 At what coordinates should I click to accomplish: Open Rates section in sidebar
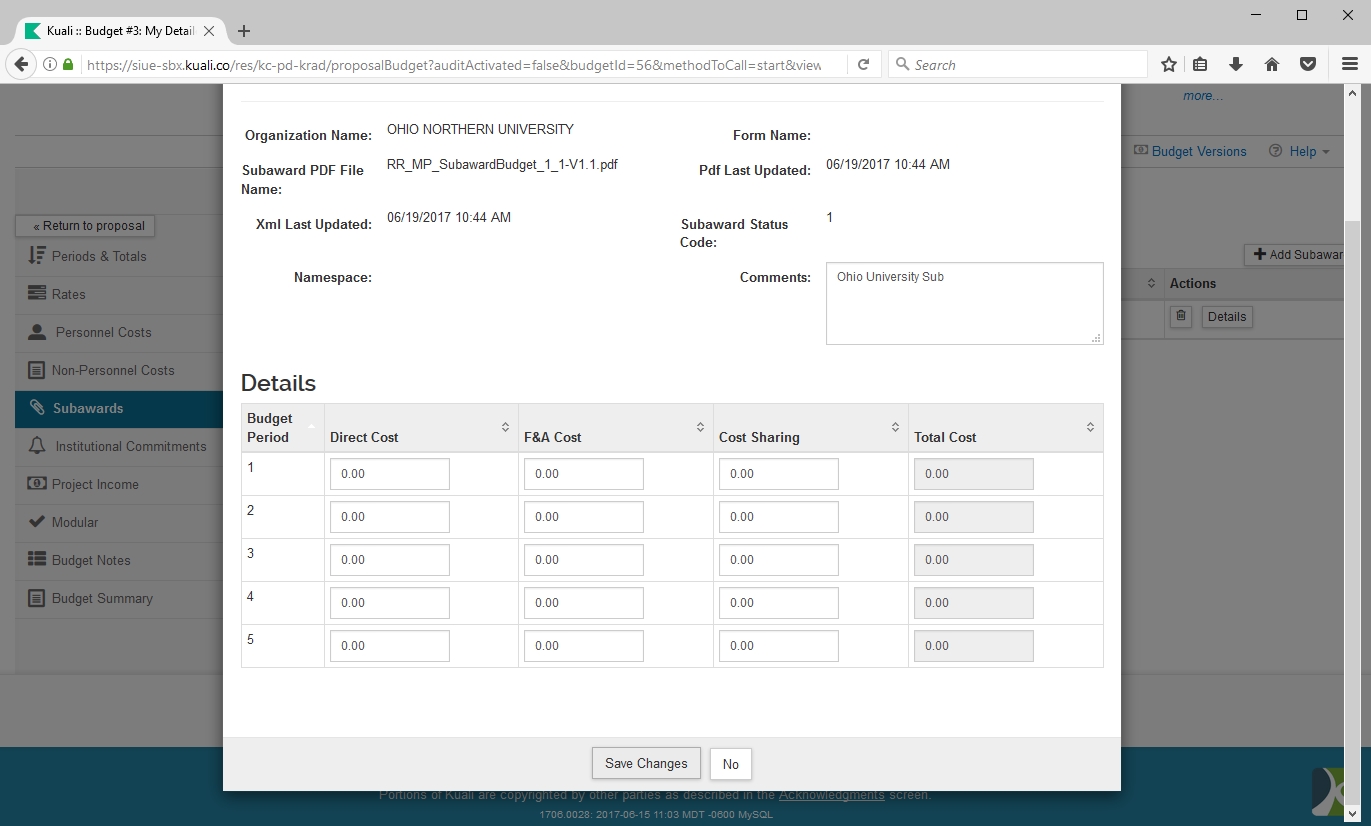coord(69,294)
